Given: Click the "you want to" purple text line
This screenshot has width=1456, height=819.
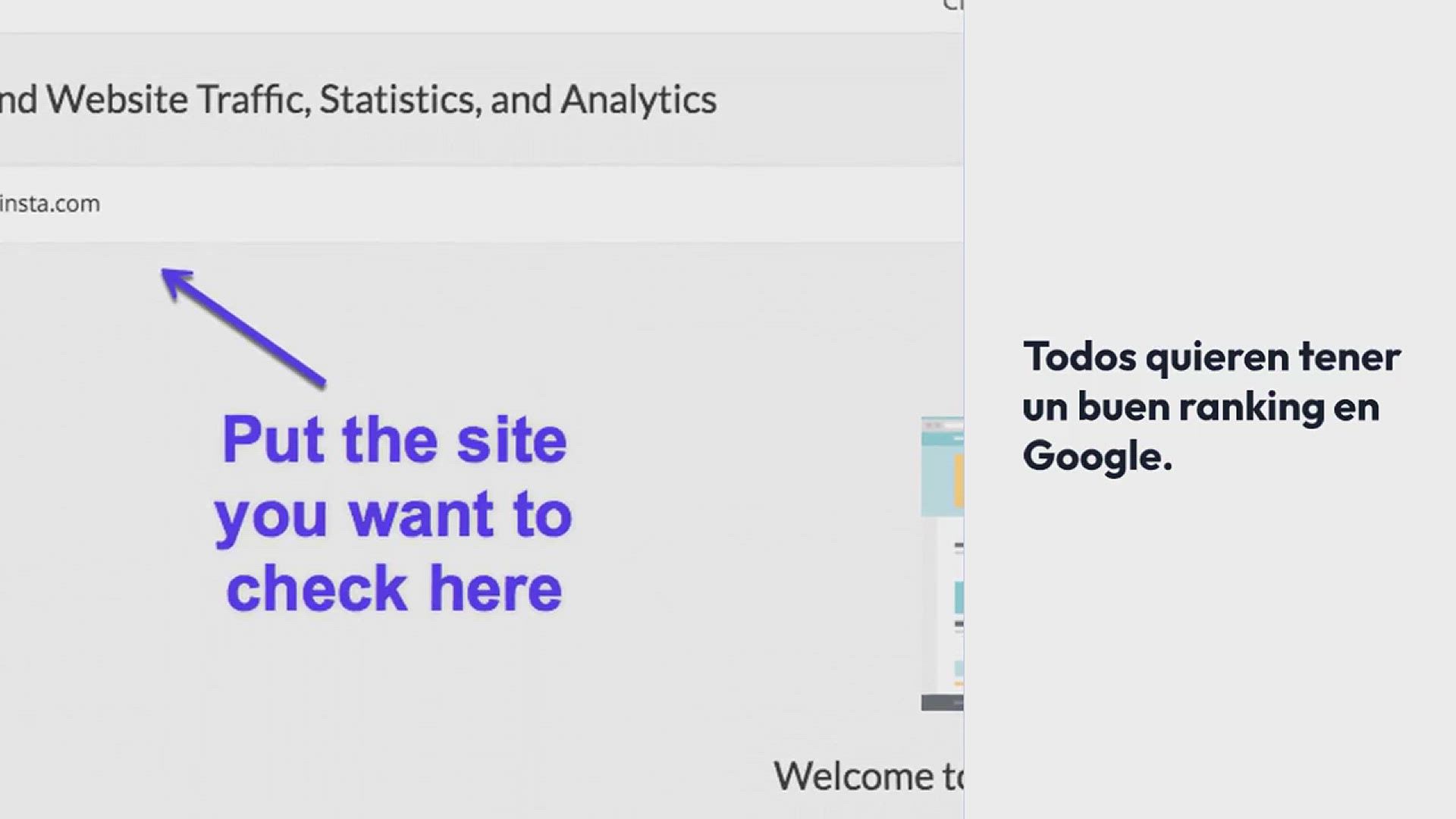Looking at the screenshot, I should click(393, 516).
